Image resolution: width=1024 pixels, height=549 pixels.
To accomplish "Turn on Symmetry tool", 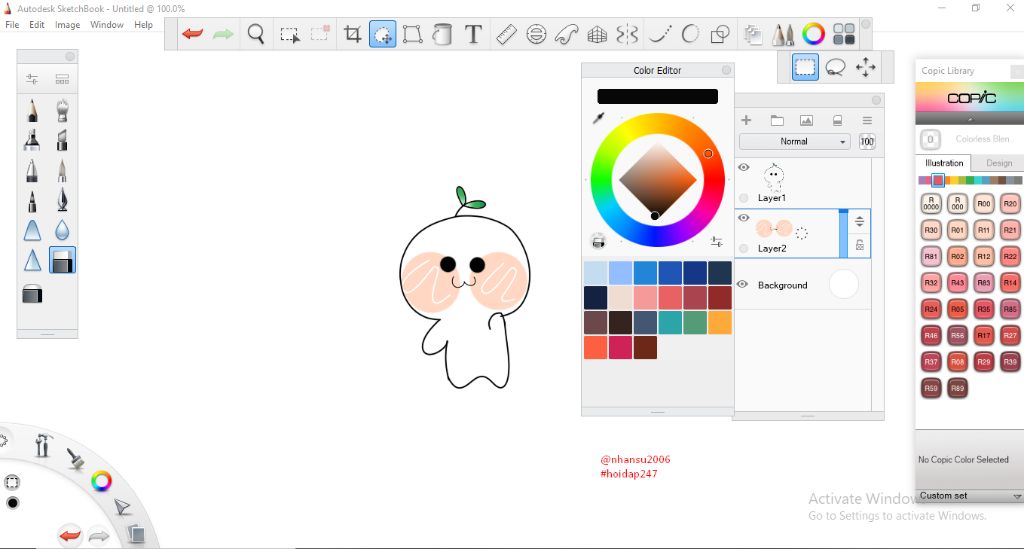I will tap(627, 34).
